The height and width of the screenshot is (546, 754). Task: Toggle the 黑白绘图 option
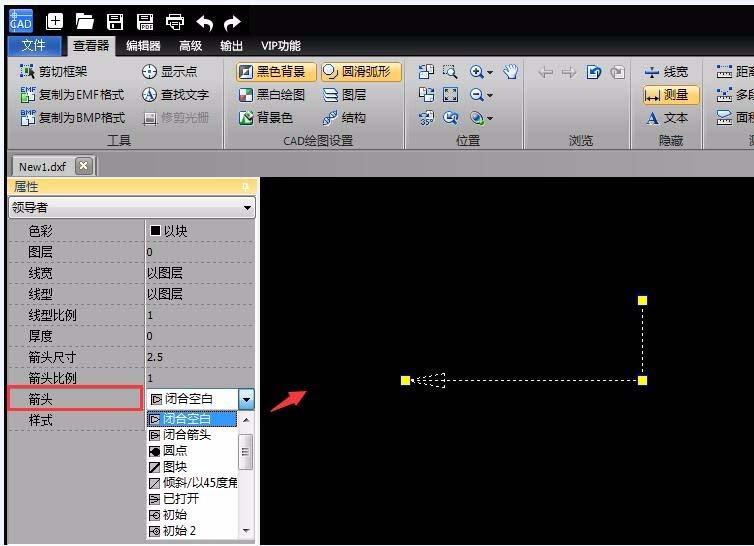(272, 95)
